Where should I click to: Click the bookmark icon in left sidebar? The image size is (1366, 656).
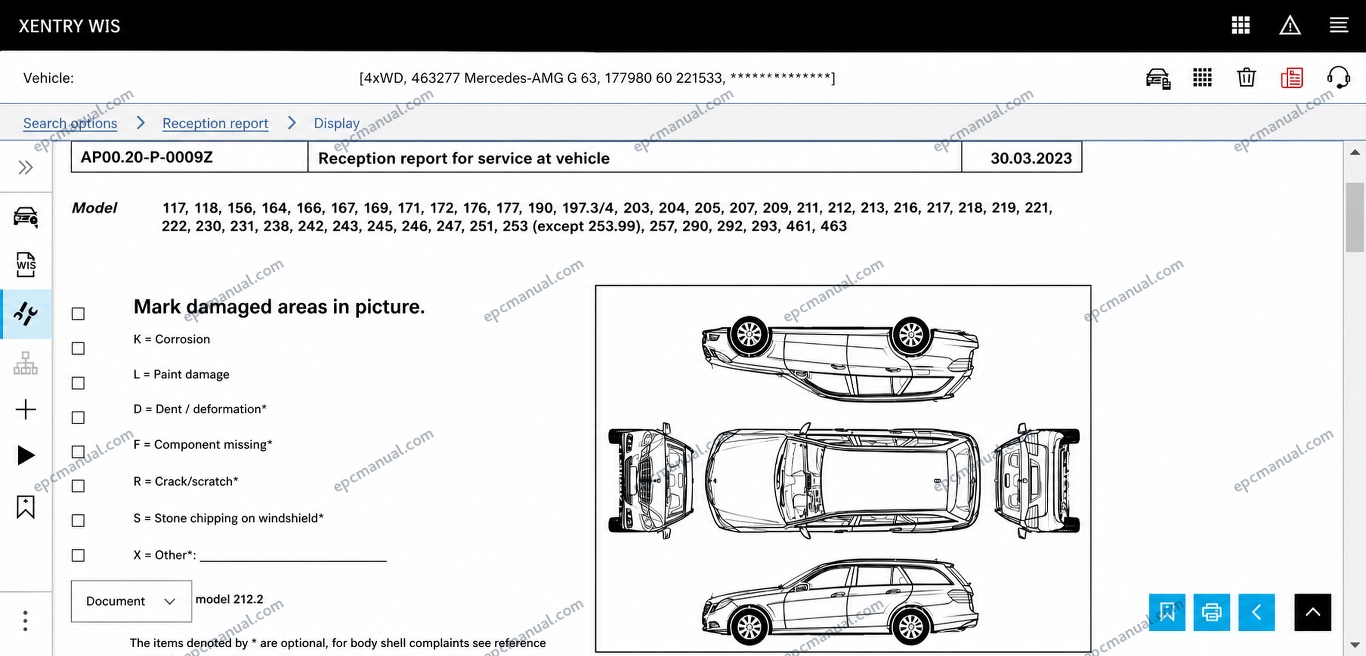[26, 507]
